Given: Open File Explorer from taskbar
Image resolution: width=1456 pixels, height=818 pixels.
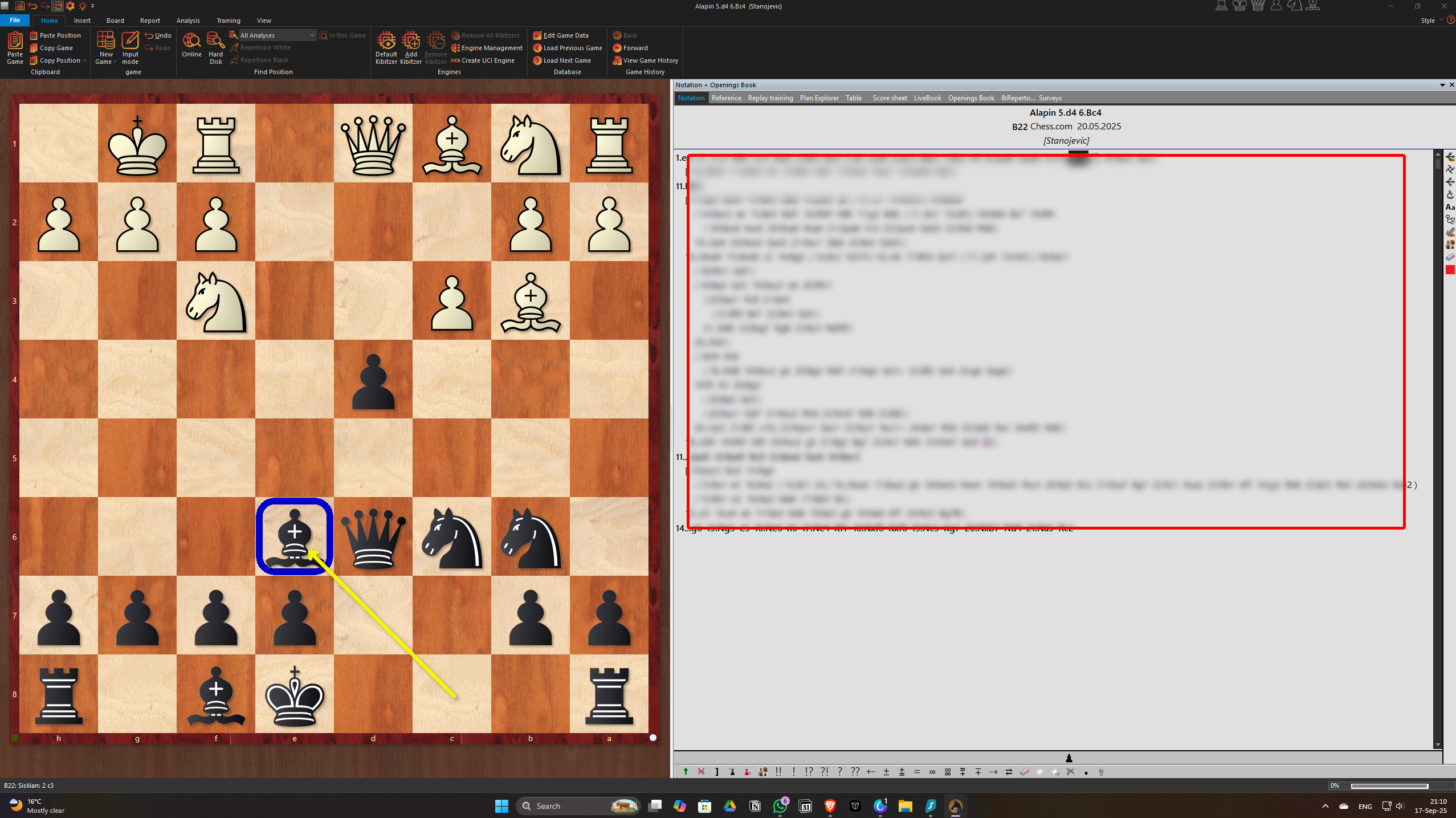Looking at the screenshot, I should [905, 806].
